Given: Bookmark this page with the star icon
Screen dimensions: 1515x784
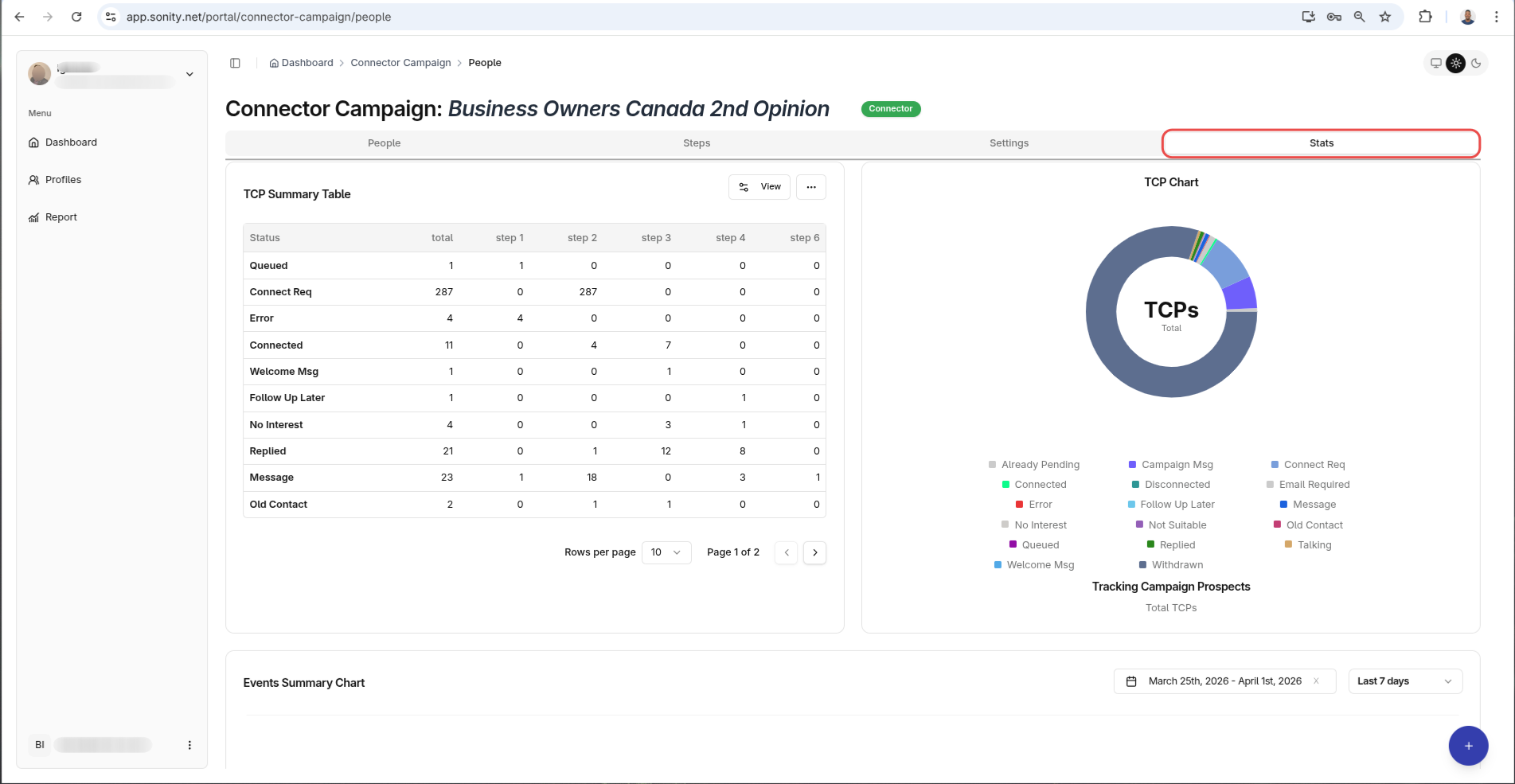Looking at the screenshot, I should click(x=1385, y=17).
